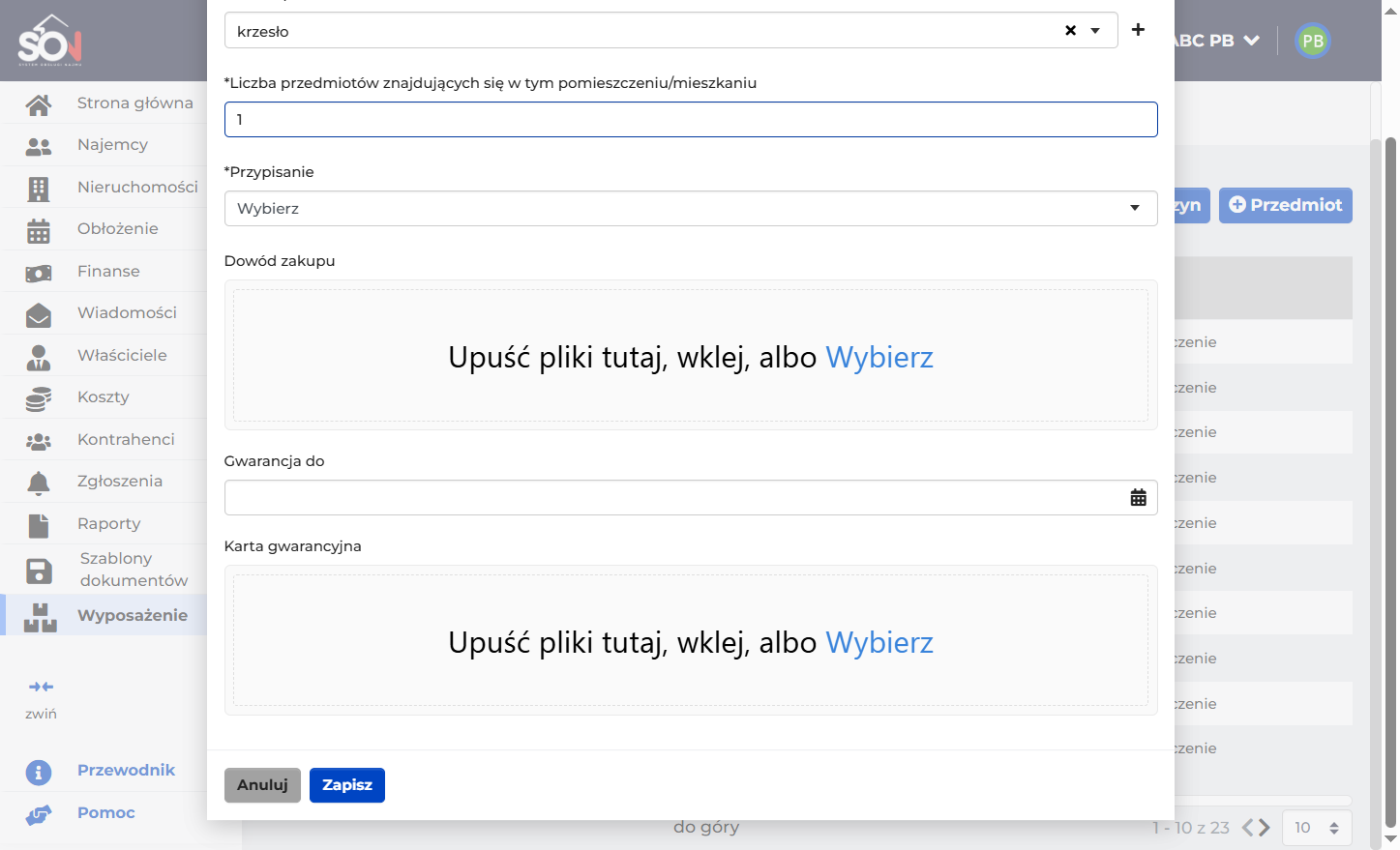Click the Nieruchomości building icon
1400x850 pixels.
click(39, 189)
